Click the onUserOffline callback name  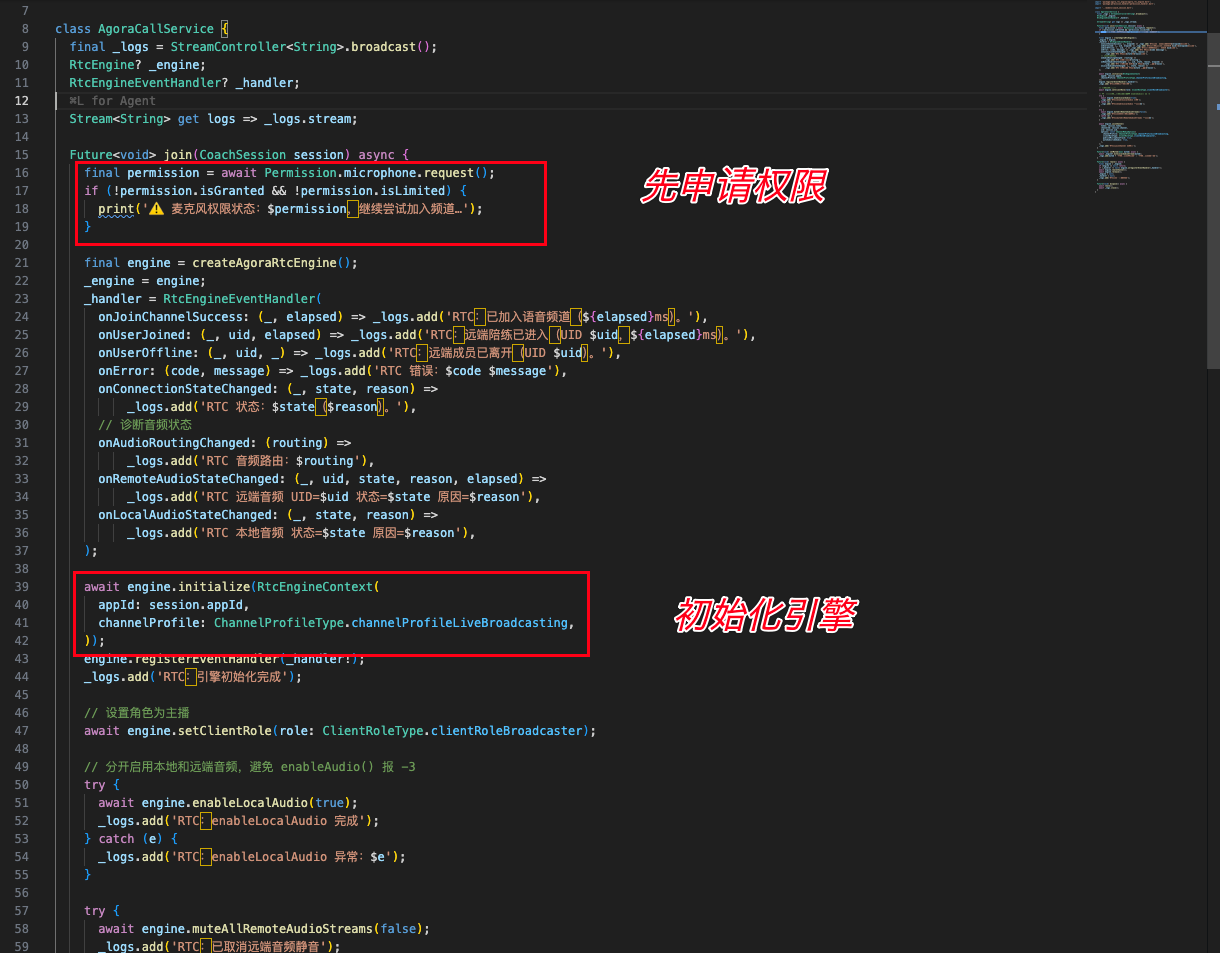click(x=145, y=353)
